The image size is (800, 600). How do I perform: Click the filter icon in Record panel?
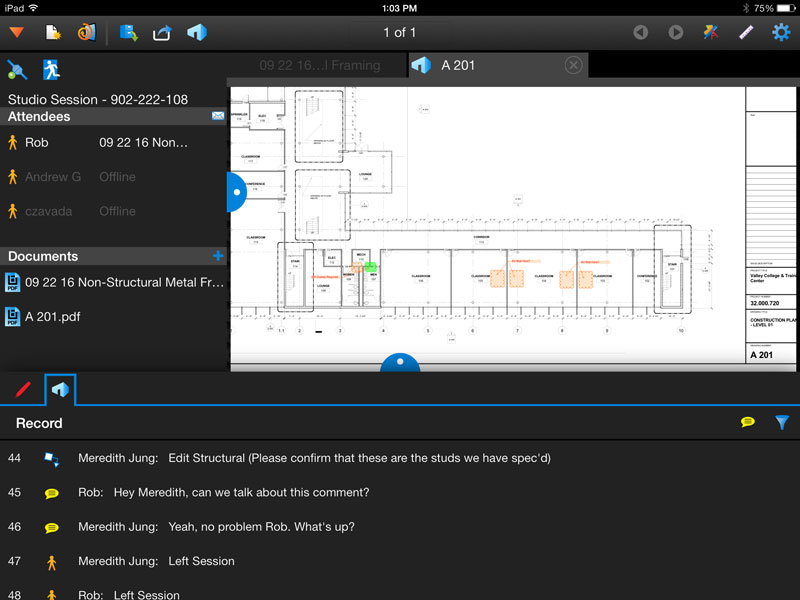(x=782, y=423)
